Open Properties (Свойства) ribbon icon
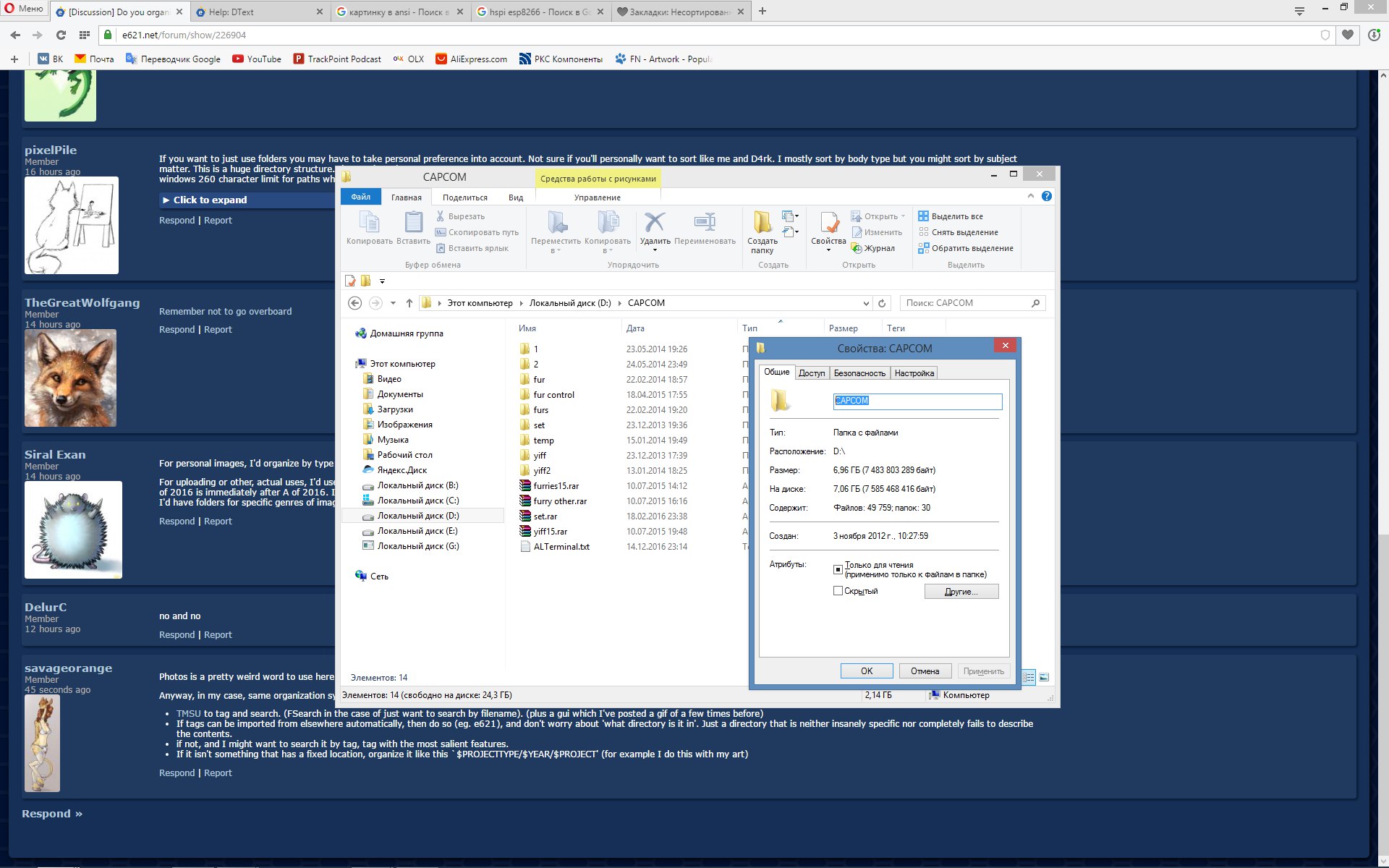The width and height of the screenshot is (1389, 868). pyautogui.click(x=828, y=222)
